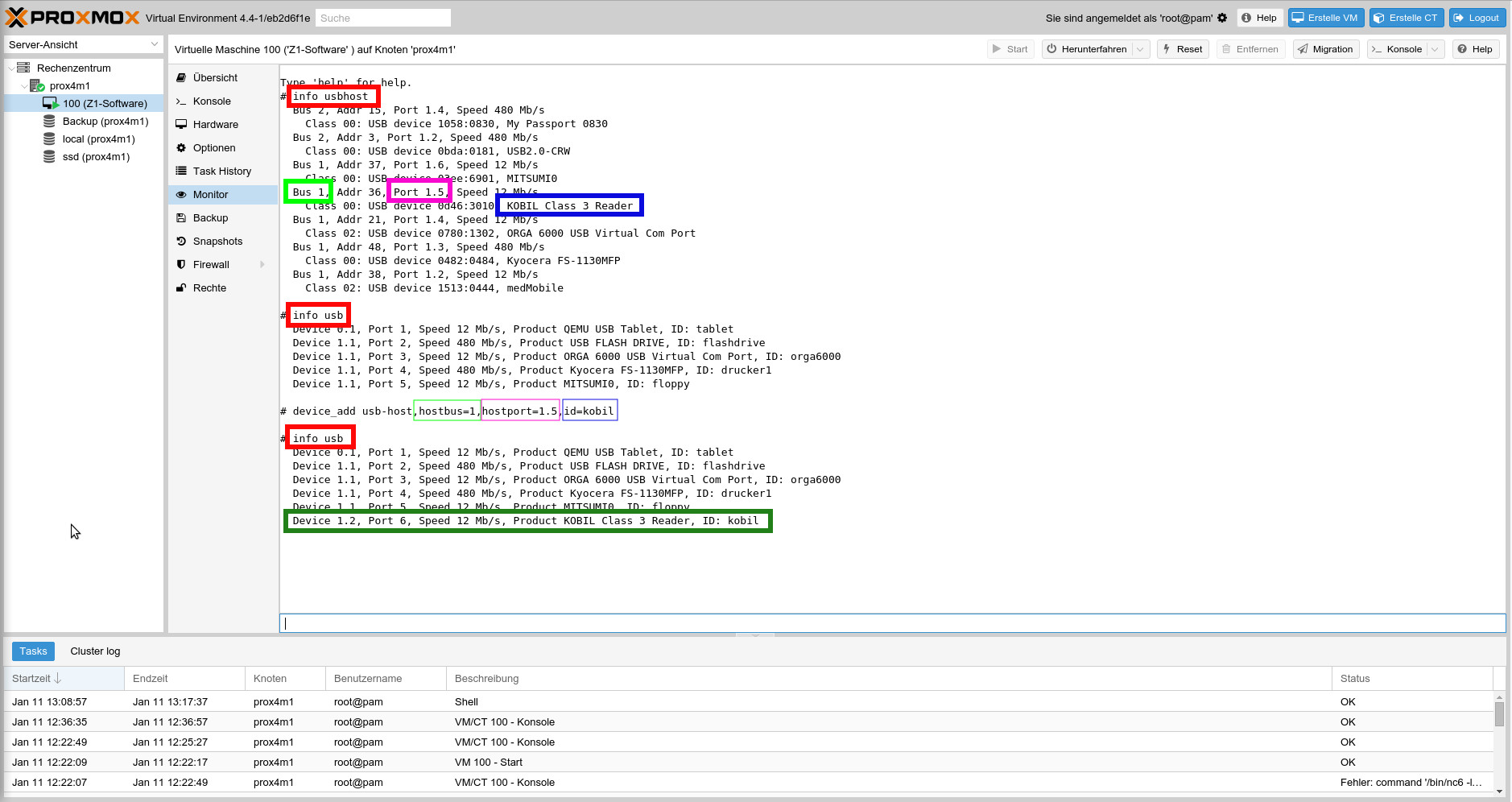The image size is (1512, 802).
Task: Open the Firewall section
Action: (223, 265)
